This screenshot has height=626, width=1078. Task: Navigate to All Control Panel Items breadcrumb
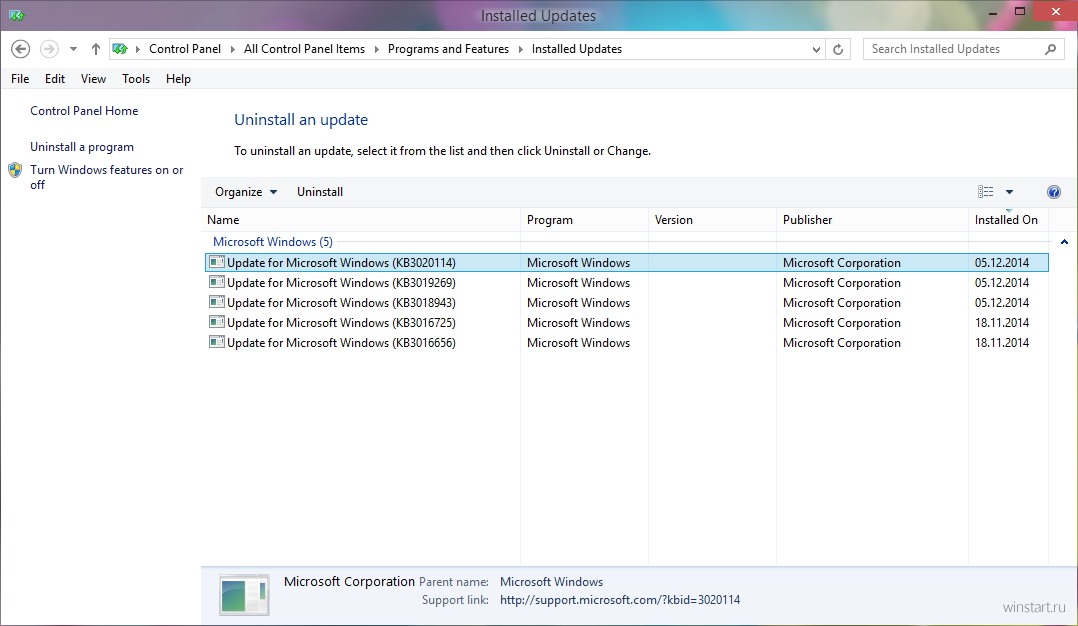[305, 49]
